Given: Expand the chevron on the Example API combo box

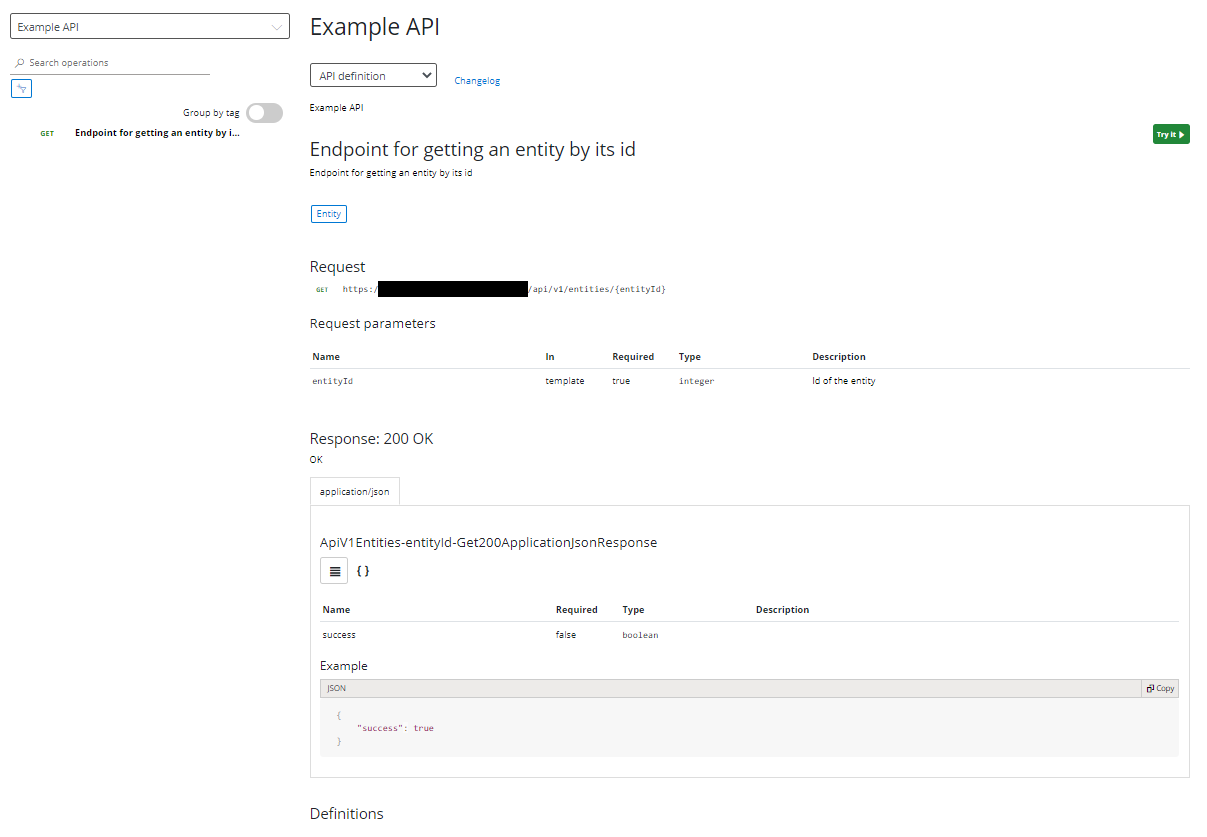Looking at the screenshot, I should pyautogui.click(x=277, y=25).
